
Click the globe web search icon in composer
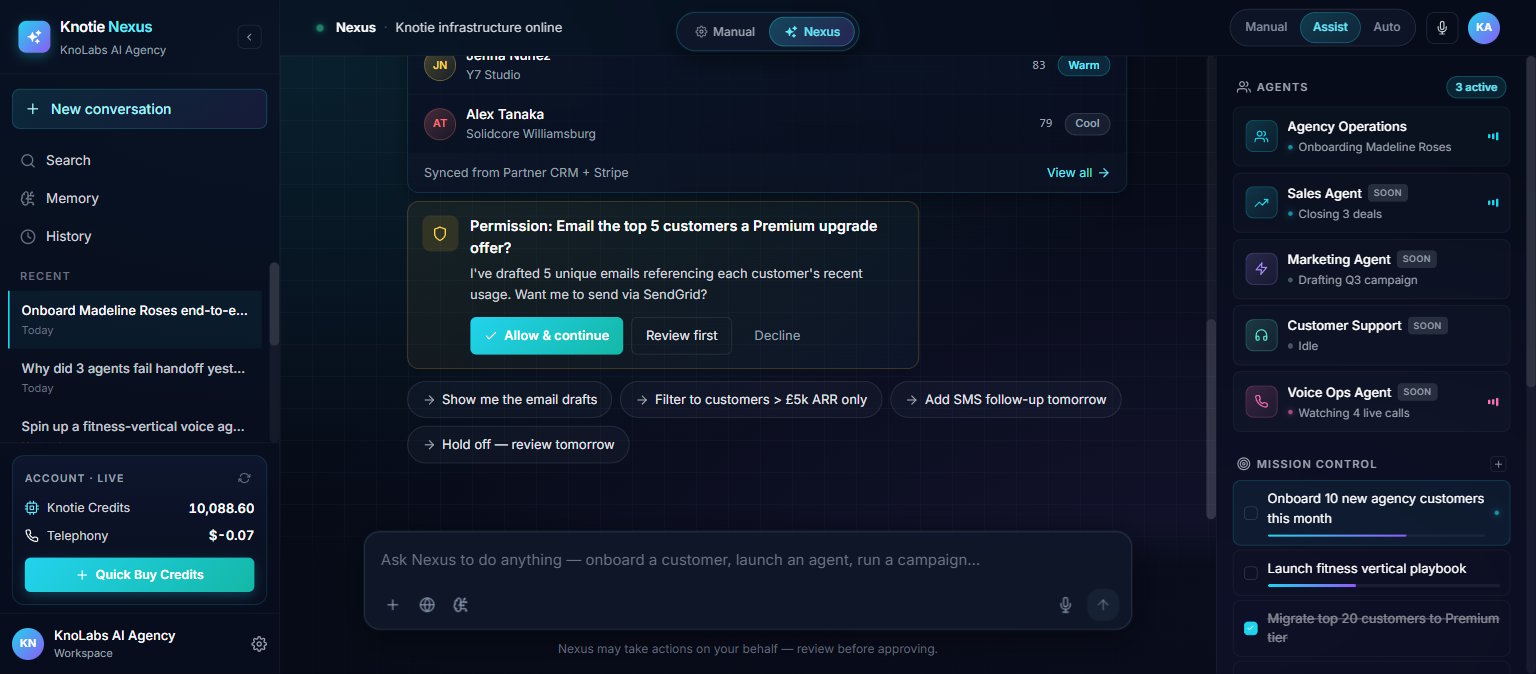click(427, 605)
